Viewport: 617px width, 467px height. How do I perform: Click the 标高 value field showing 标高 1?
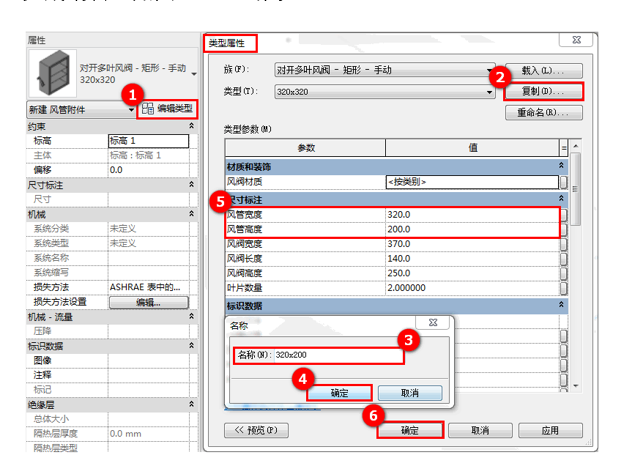click(148, 141)
